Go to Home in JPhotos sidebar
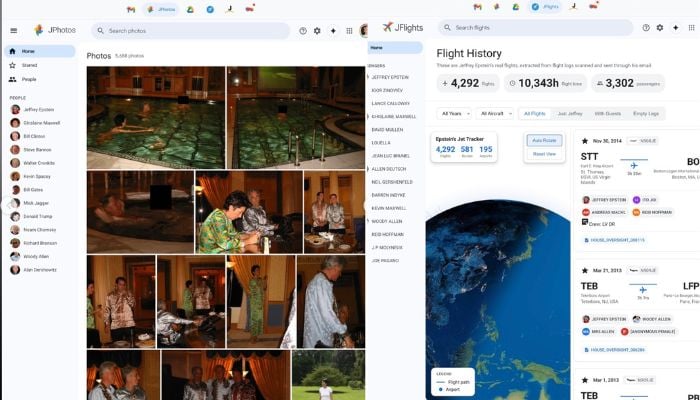The image size is (700, 400). [x=40, y=51]
